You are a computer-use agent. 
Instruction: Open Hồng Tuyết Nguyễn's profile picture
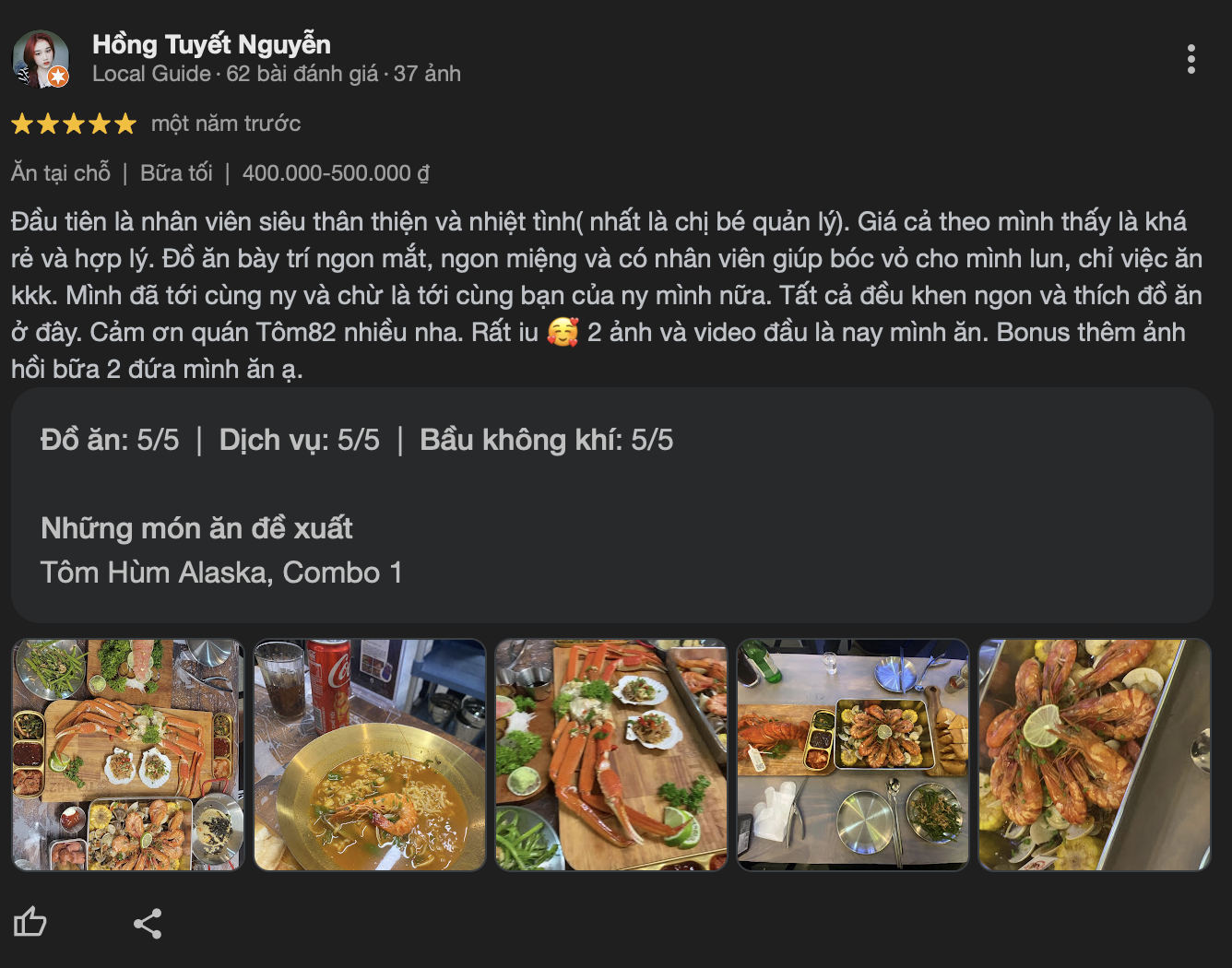(41, 59)
